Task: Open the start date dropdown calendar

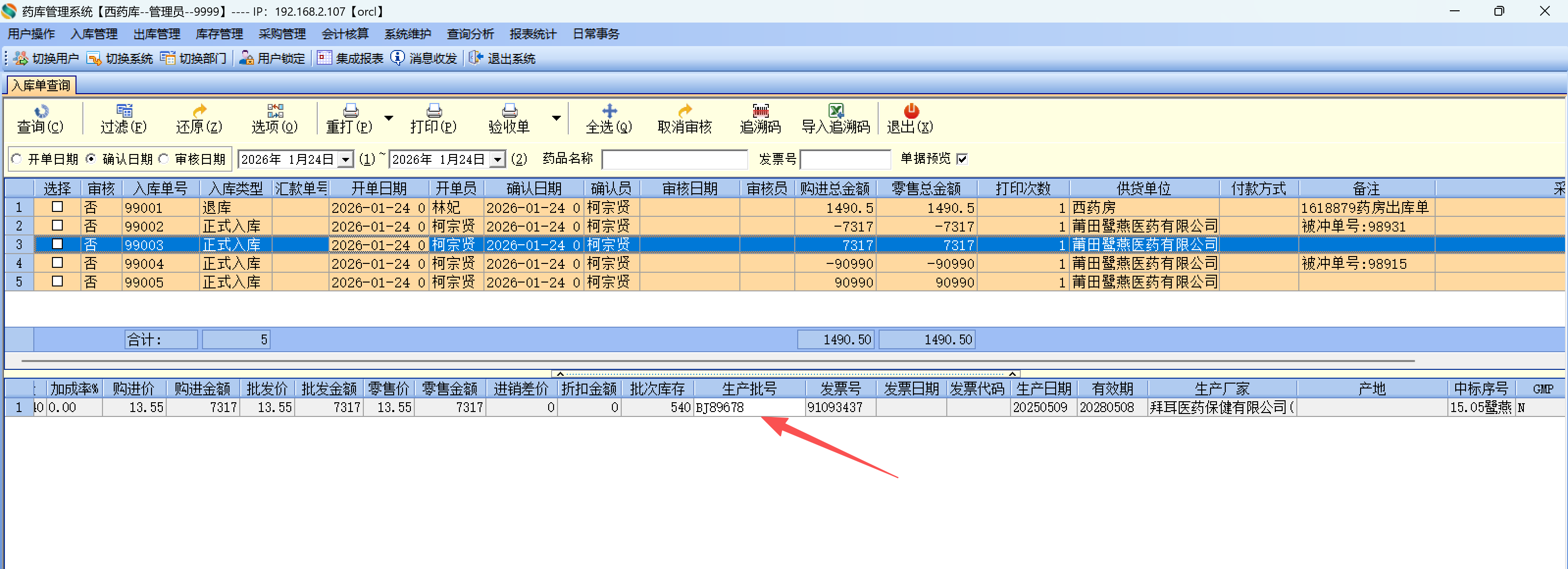Action: [x=345, y=159]
